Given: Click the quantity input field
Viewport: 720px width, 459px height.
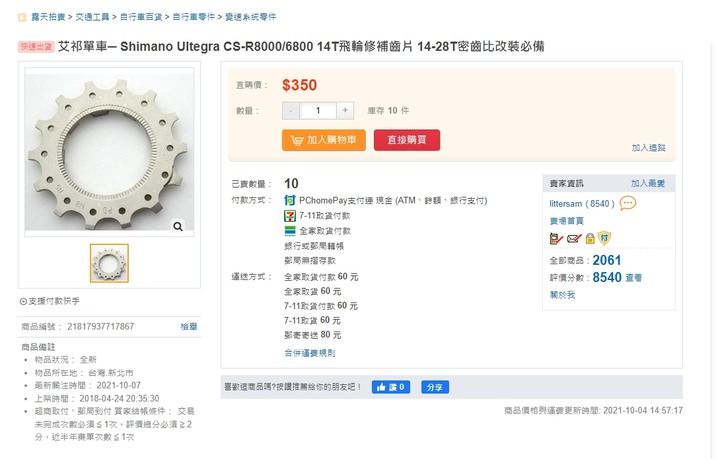Looking at the screenshot, I should coord(318,111).
